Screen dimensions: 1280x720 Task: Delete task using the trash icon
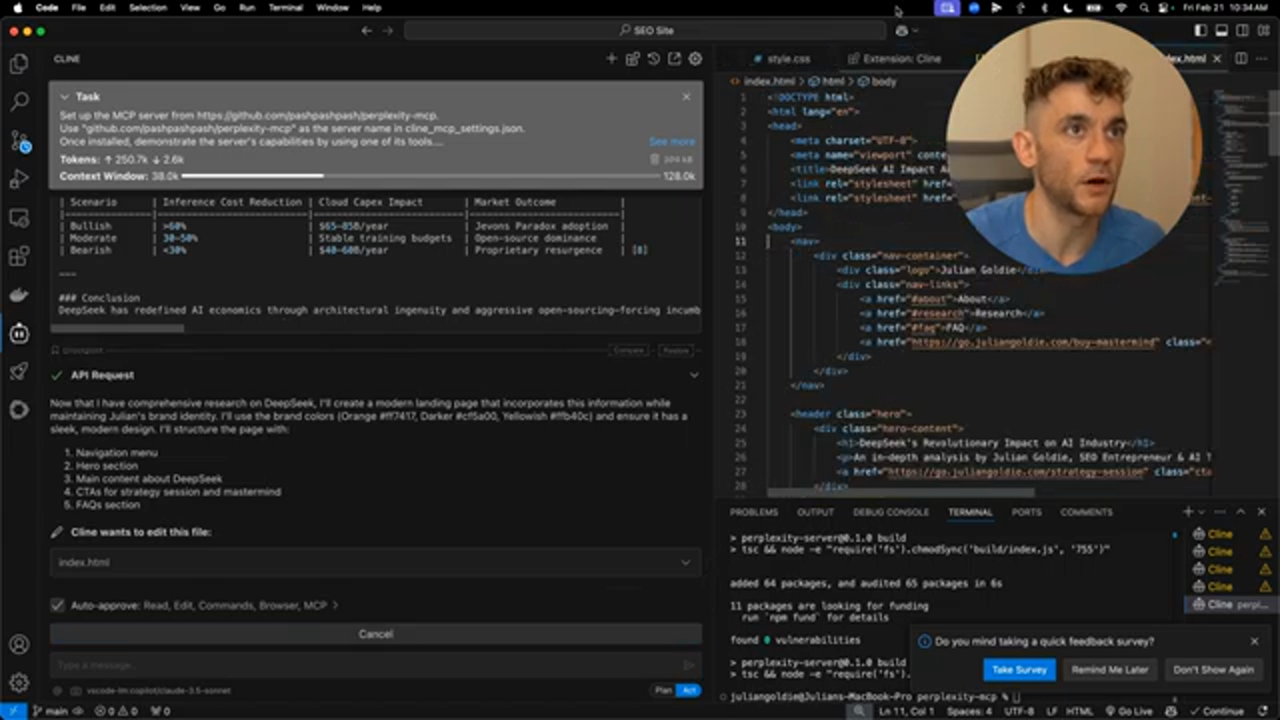pos(655,159)
